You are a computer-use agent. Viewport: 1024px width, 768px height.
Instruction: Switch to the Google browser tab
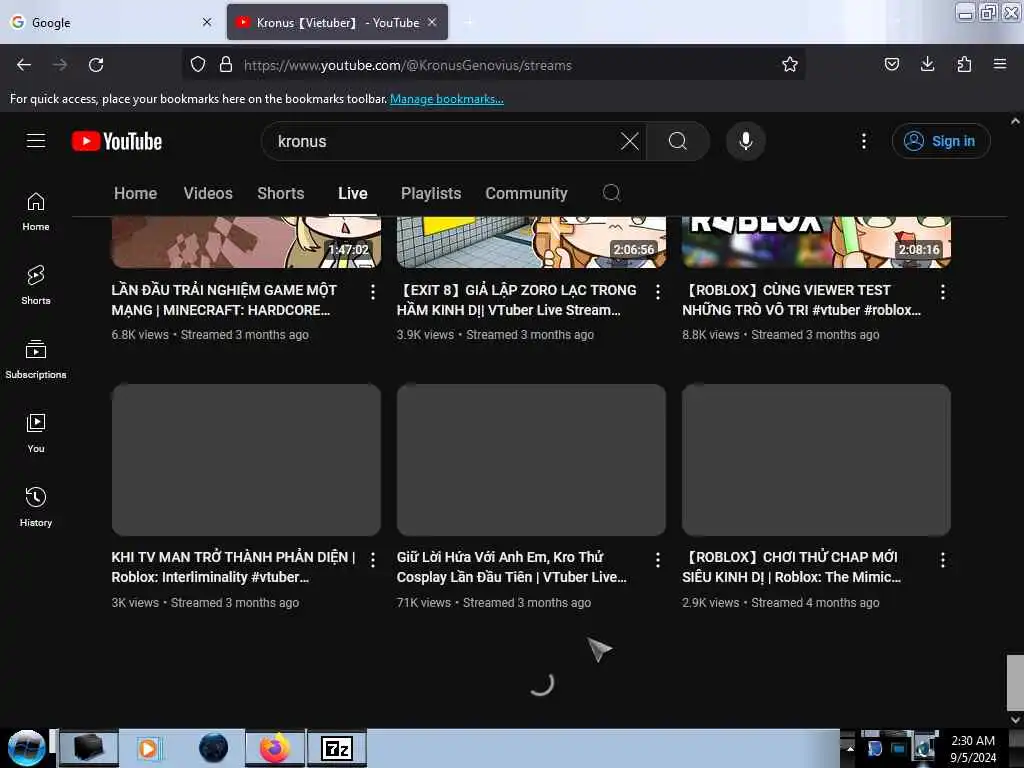[x=111, y=22]
